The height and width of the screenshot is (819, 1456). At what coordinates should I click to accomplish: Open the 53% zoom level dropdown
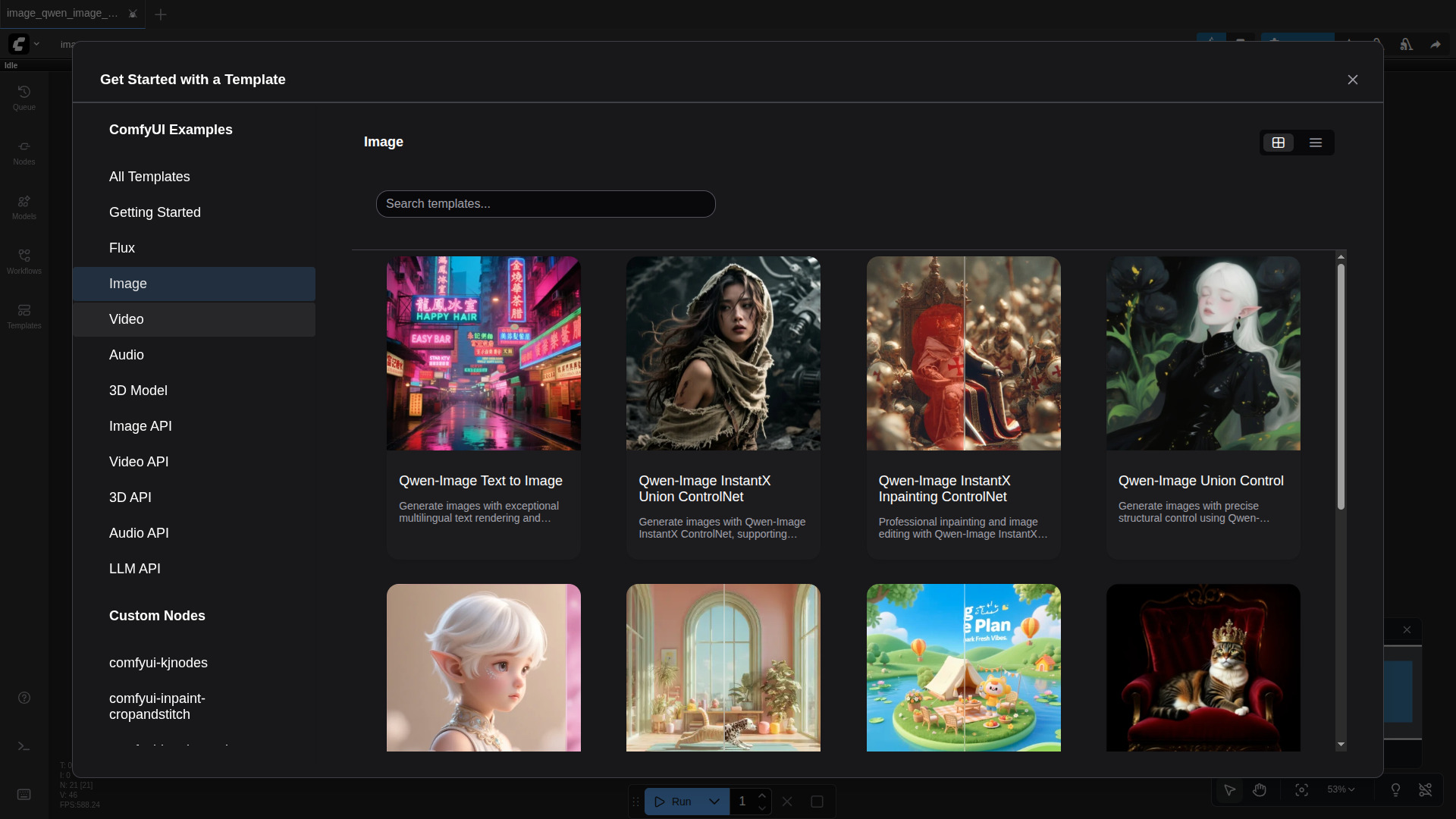(1340, 789)
